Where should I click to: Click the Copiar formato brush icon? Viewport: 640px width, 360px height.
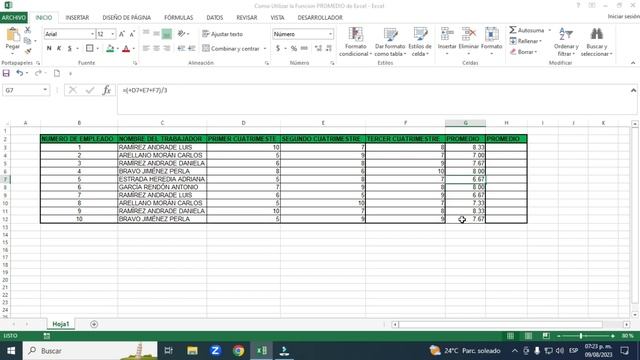[28, 51]
